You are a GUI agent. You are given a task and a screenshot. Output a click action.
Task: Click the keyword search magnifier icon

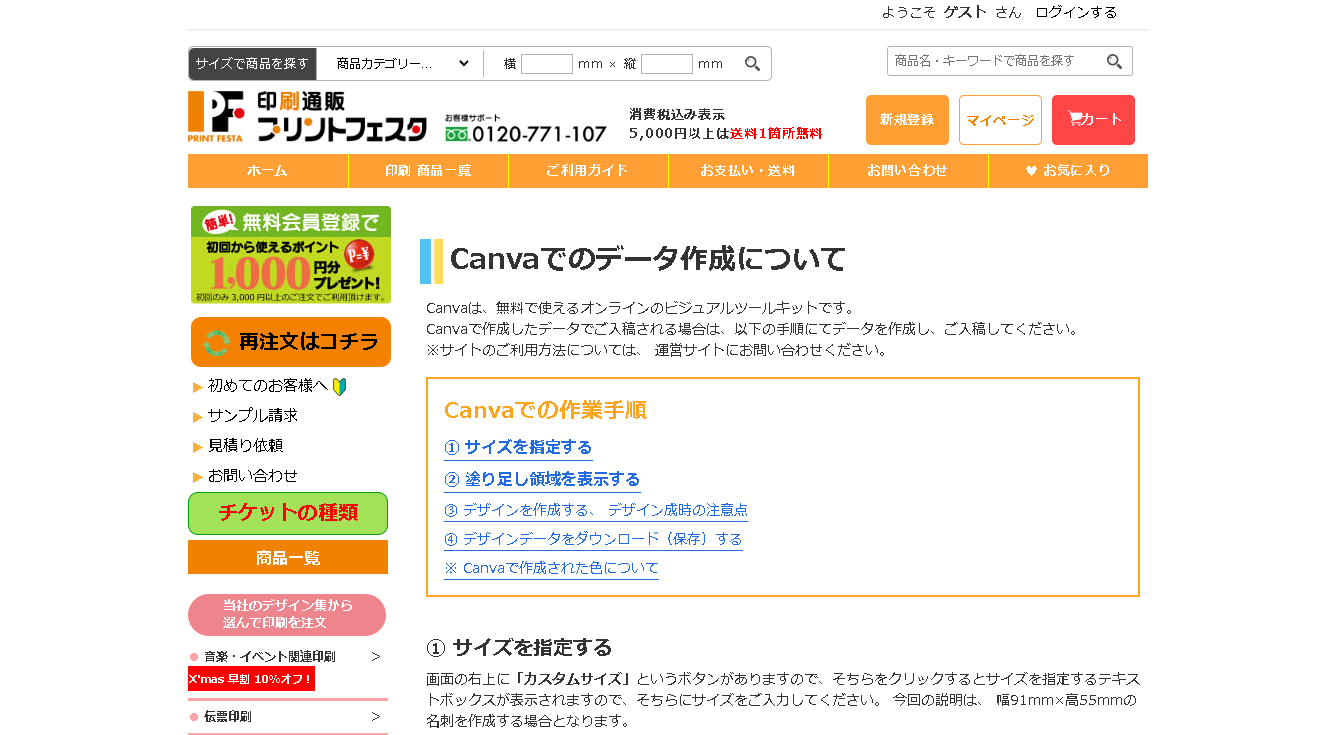1114,62
